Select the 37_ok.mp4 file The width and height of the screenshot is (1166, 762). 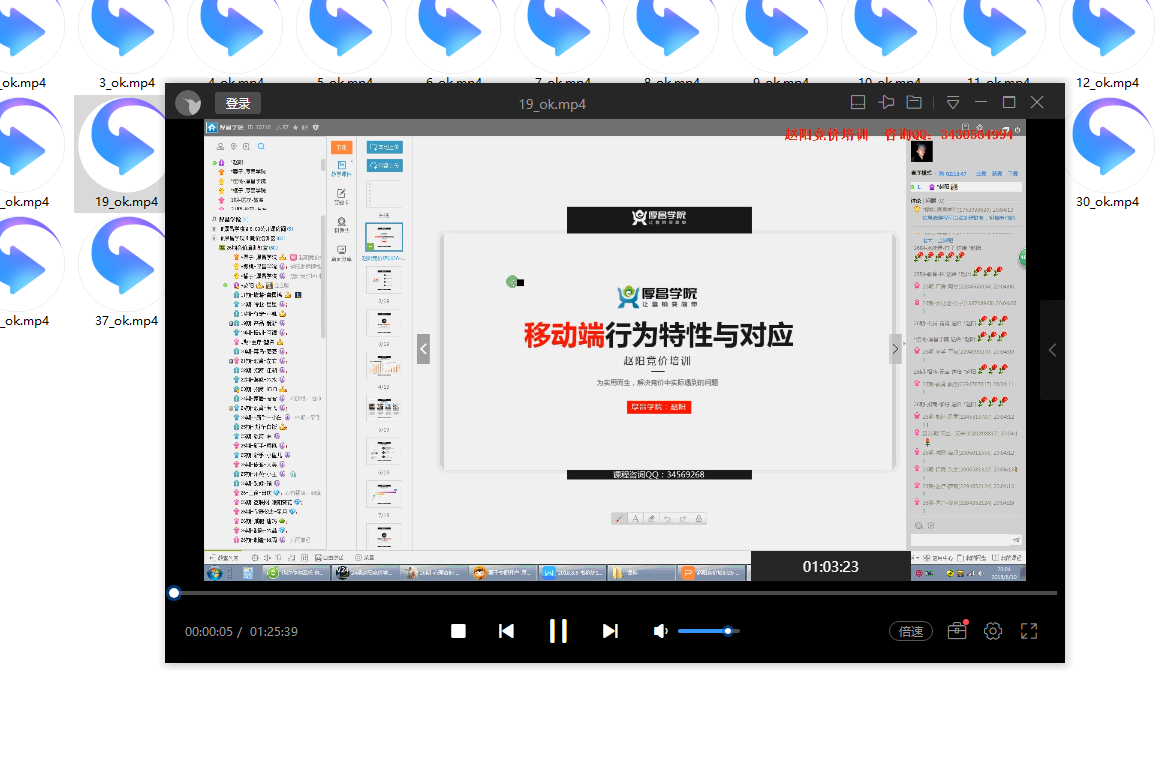pyautogui.click(x=127, y=270)
